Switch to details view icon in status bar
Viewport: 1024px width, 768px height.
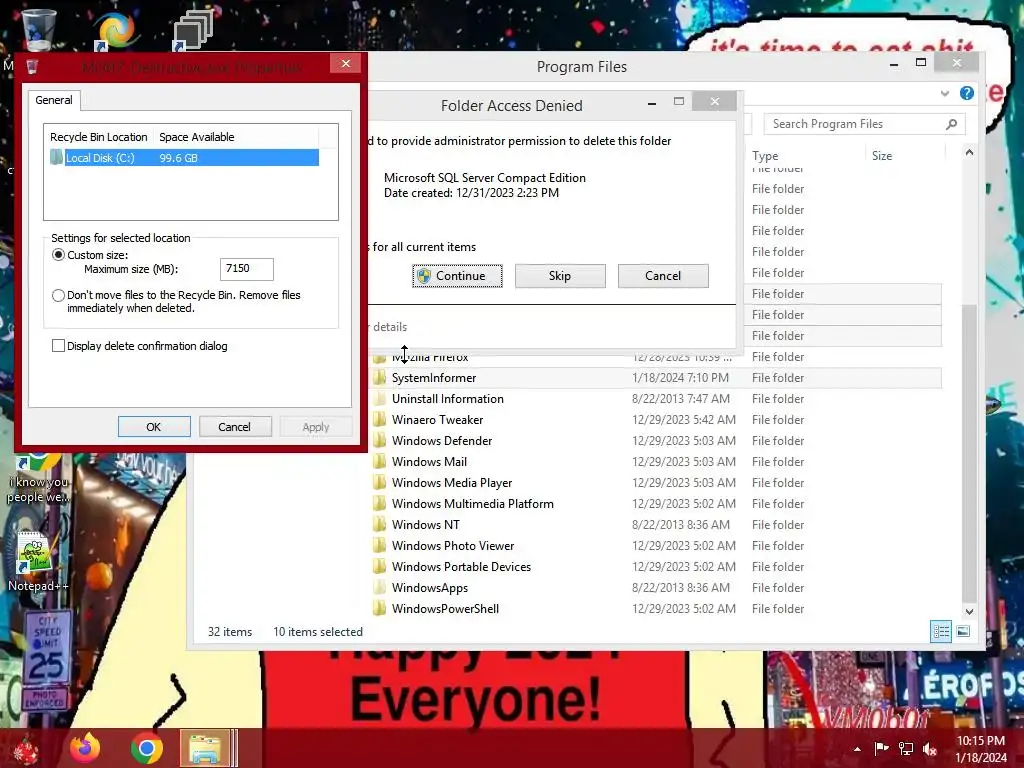[x=941, y=632]
